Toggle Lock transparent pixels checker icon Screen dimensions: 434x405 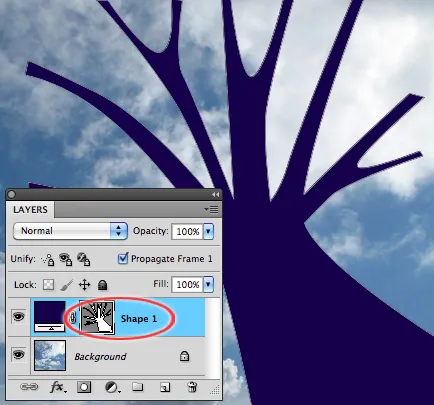(49, 285)
